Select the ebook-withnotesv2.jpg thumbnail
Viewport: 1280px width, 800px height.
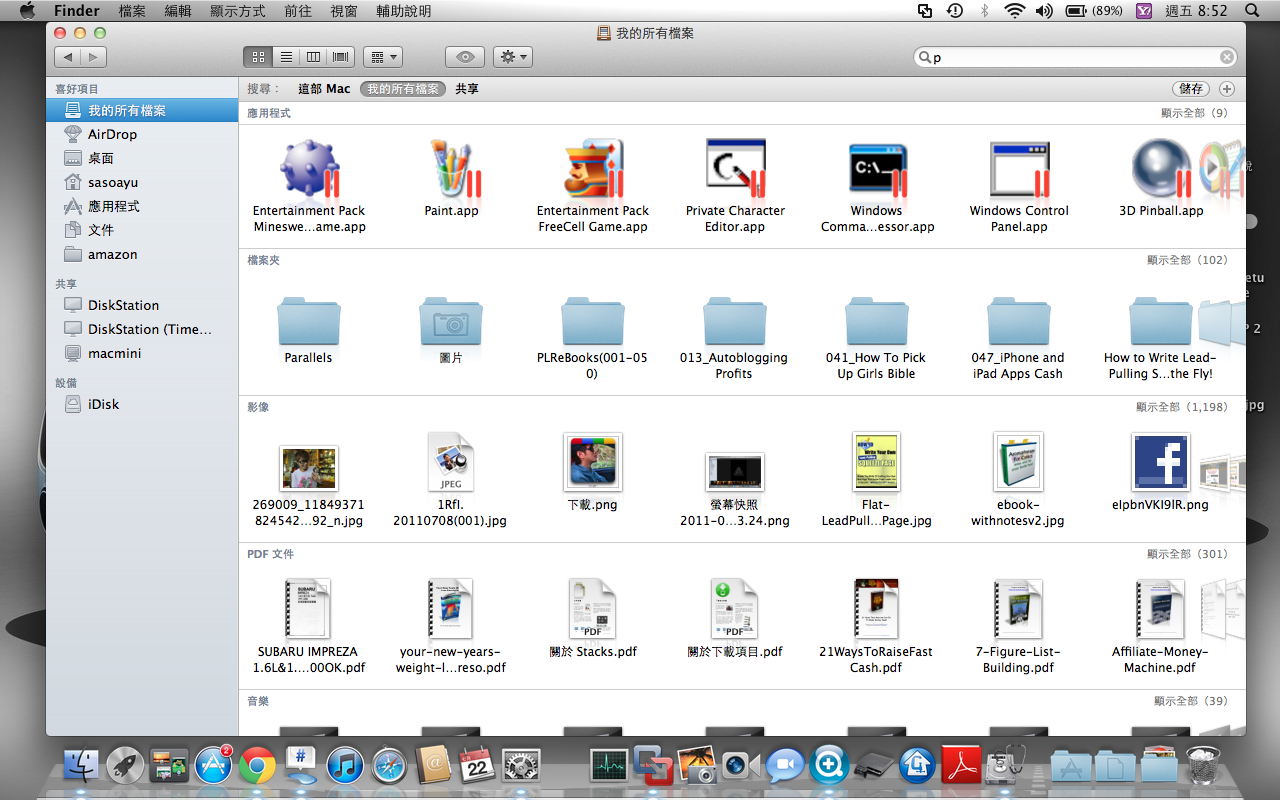coord(1019,463)
